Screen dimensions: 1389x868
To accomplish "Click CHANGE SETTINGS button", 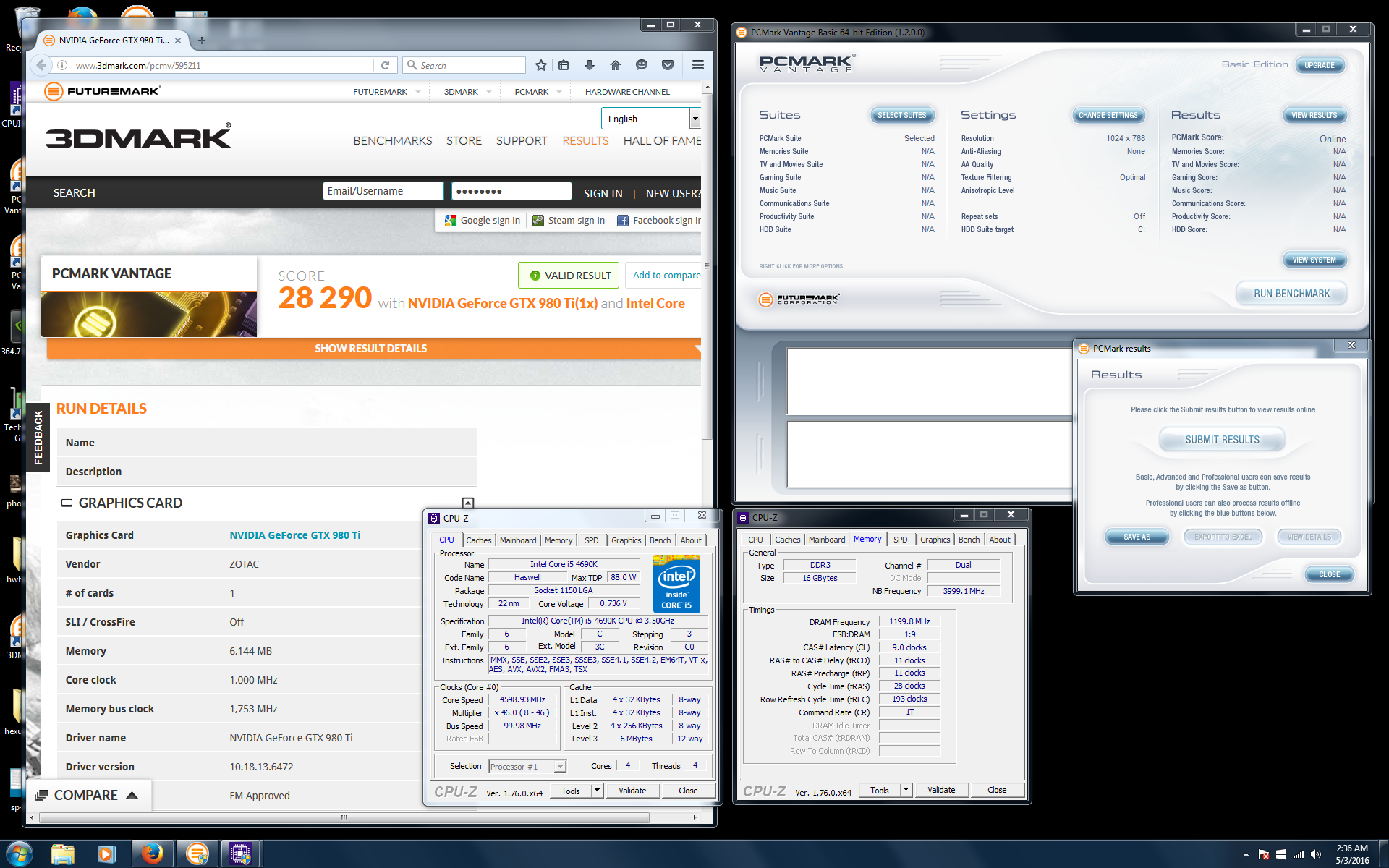I will (x=1108, y=115).
